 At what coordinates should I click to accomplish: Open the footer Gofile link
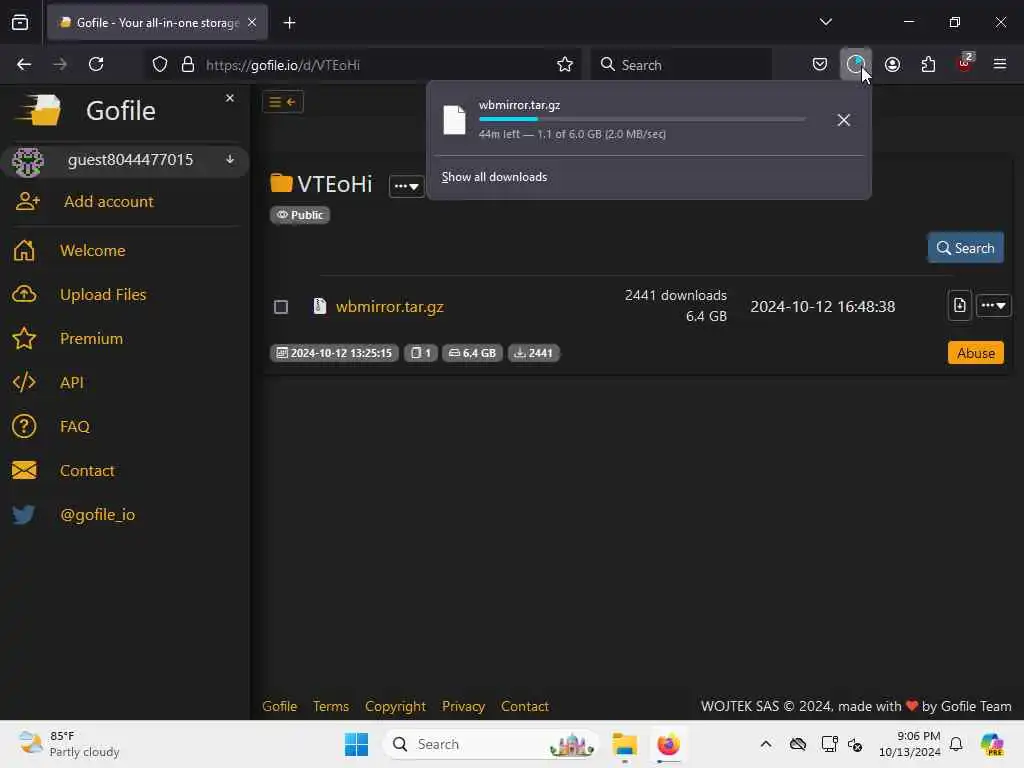pyautogui.click(x=280, y=706)
